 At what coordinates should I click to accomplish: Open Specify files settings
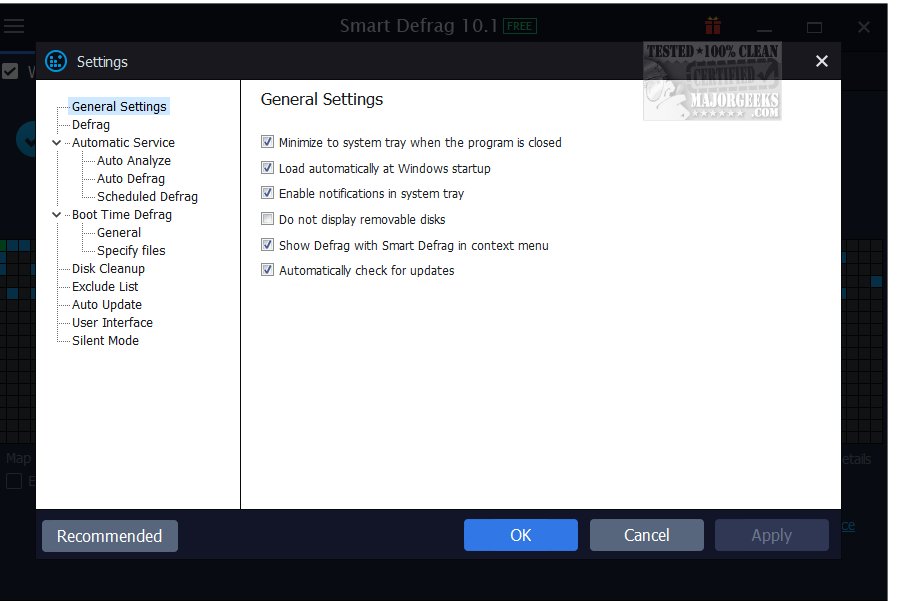[131, 250]
